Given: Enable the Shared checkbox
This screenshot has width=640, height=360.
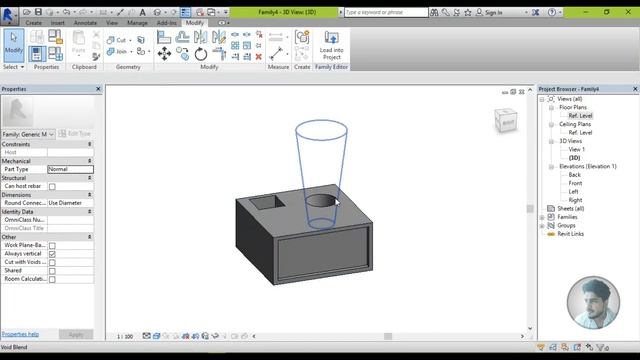Looking at the screenshot, I should tap(52, 271).
